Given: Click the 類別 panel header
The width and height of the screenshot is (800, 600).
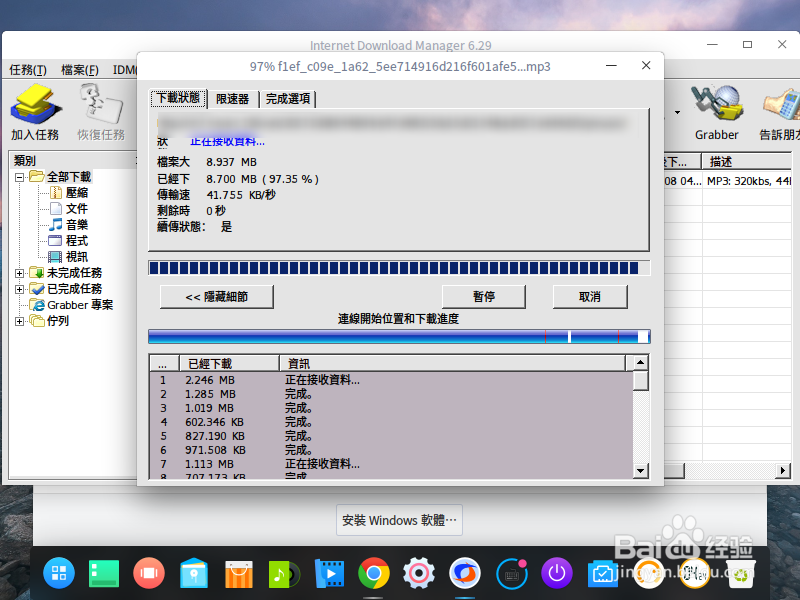Looking at the screenshot, I should click(72, 161).
